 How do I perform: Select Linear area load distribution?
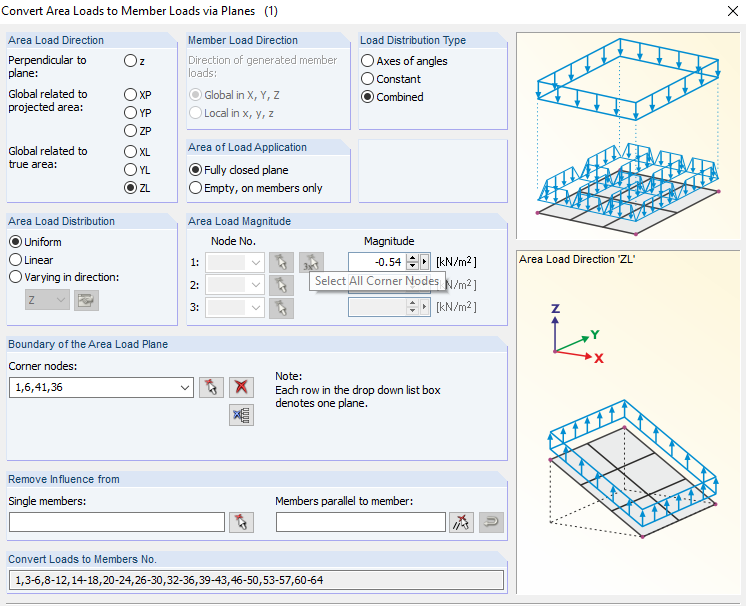(16, 260)
